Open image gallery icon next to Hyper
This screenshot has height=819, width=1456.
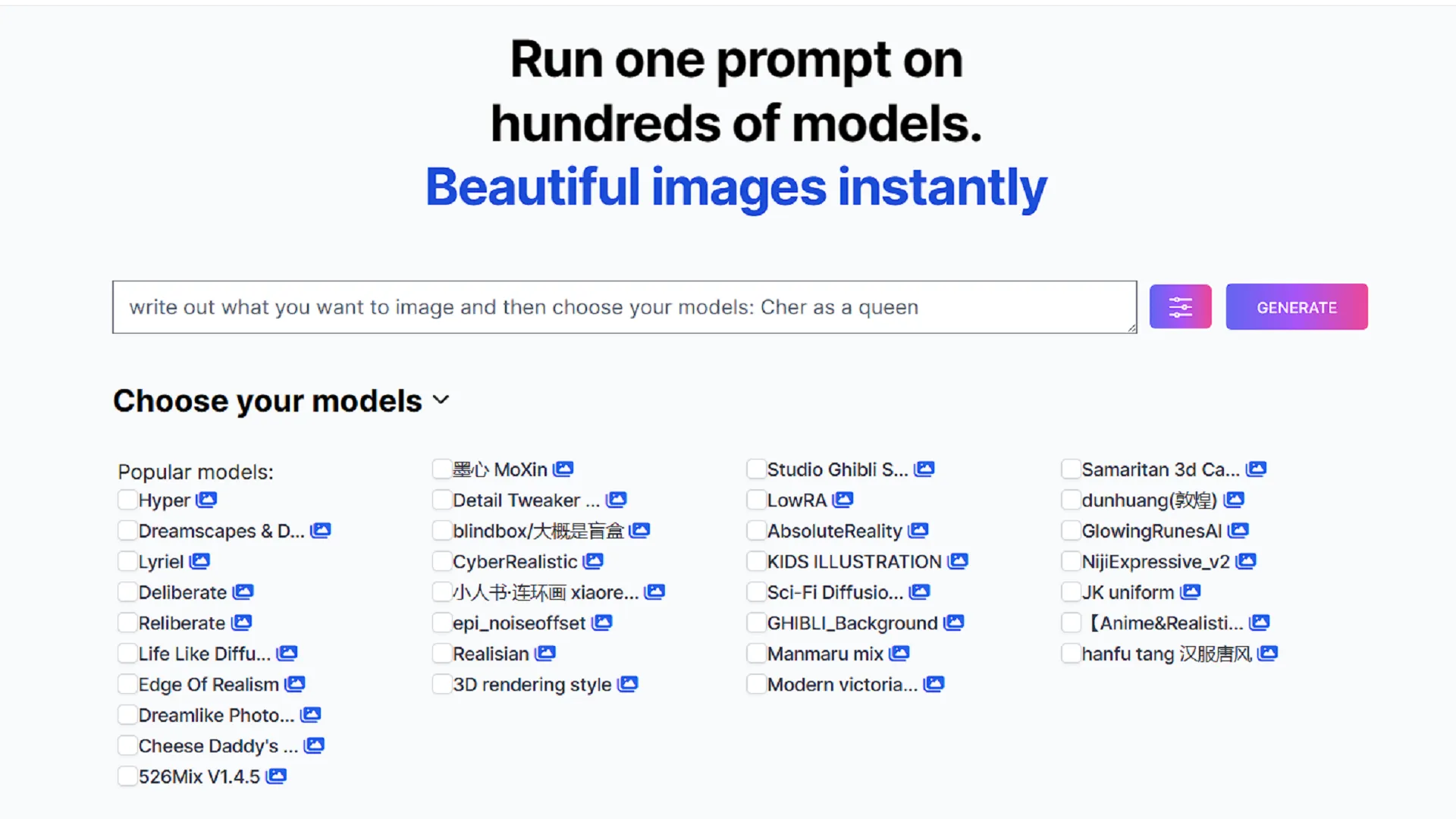206,500
